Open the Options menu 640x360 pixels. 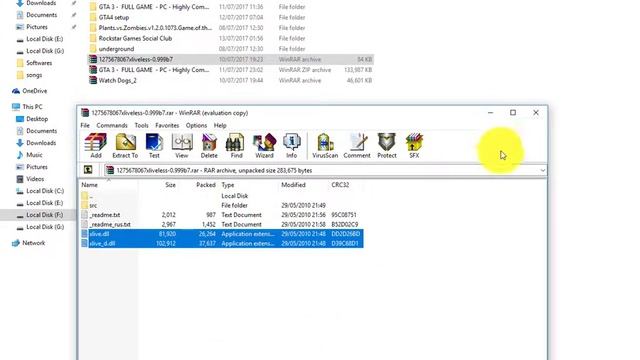(x=196, y=125)
